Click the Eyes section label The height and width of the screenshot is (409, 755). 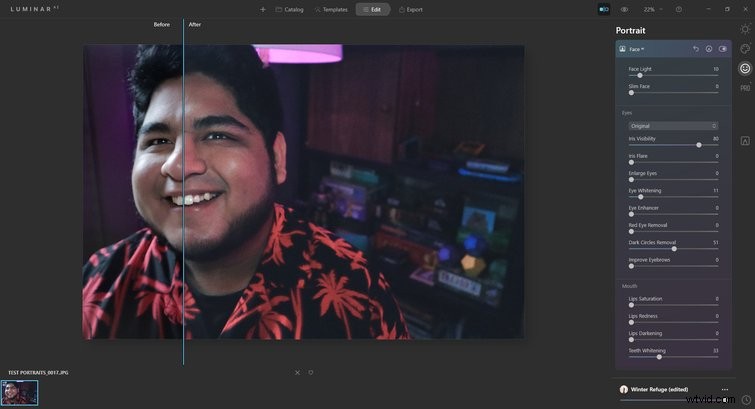(626, 113)
